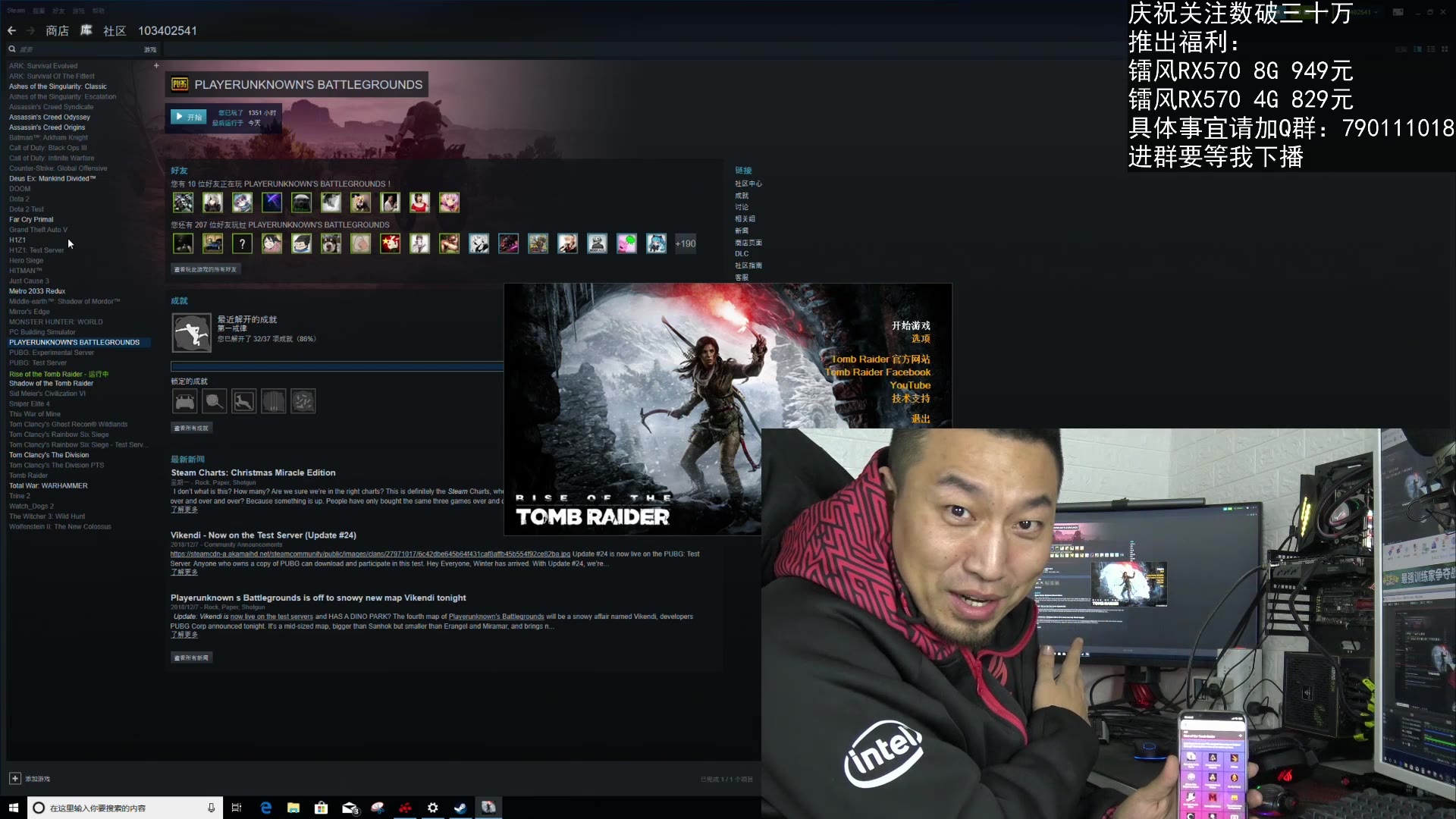Open the 商店 store tab
Image resolution: width=1456 pixels, height=819 pixels.
57,30
